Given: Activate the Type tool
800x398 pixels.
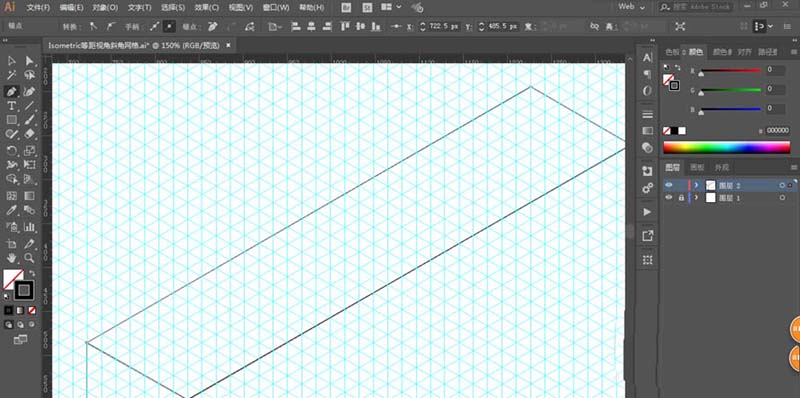Looking at the screenshot, I should pos(11,106).
